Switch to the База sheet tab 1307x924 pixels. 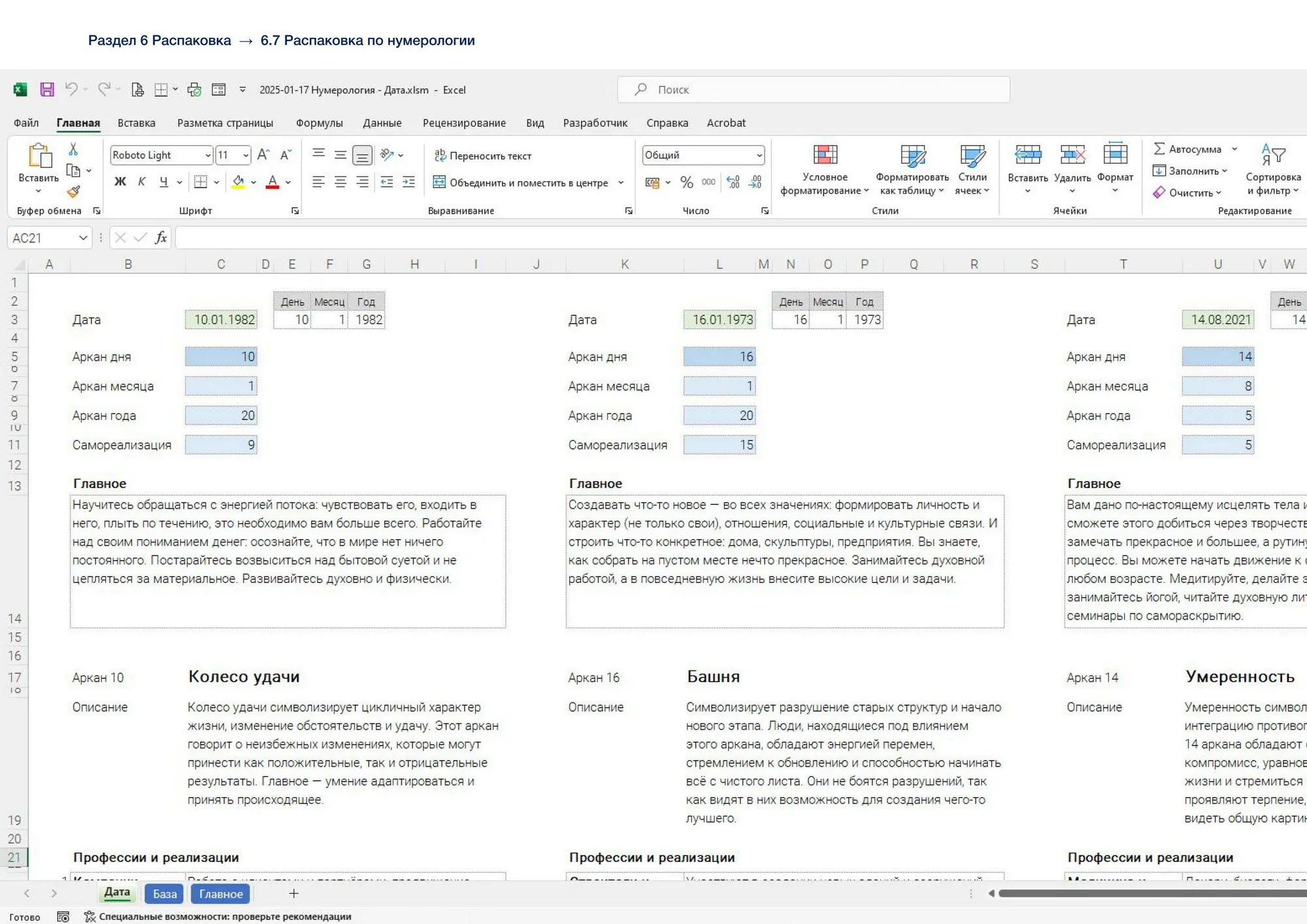pyautogui.click(x=165, y=894)
